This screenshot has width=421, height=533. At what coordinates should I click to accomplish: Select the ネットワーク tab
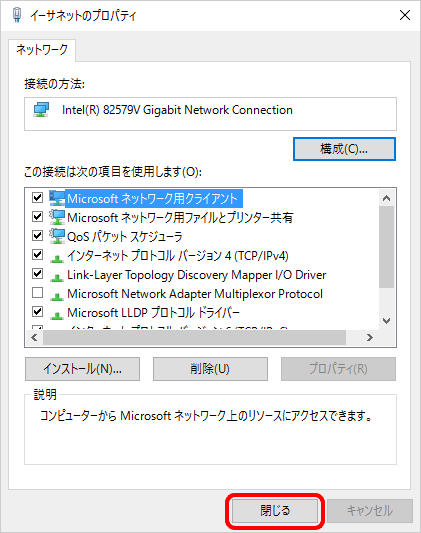[x=42, y=50]
